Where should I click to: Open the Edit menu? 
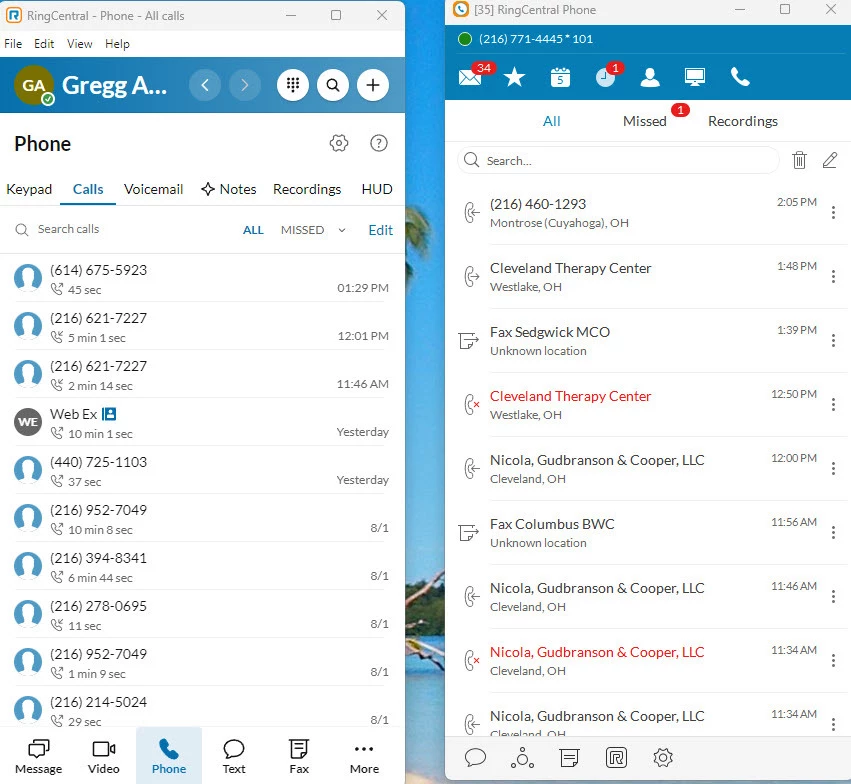(44, 44)
